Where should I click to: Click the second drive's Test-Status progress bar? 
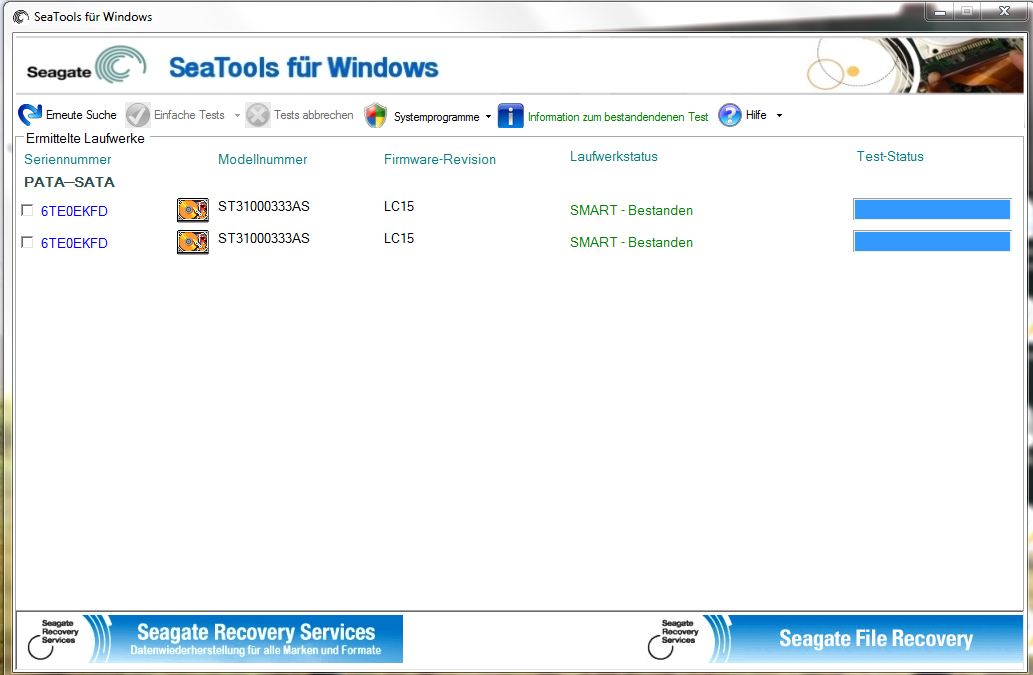932,242
